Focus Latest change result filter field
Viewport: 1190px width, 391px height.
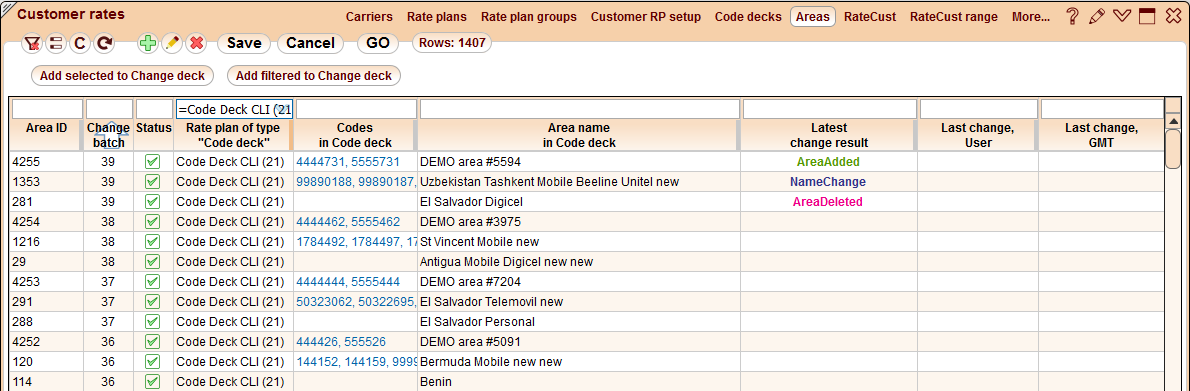tap(829, 109)
